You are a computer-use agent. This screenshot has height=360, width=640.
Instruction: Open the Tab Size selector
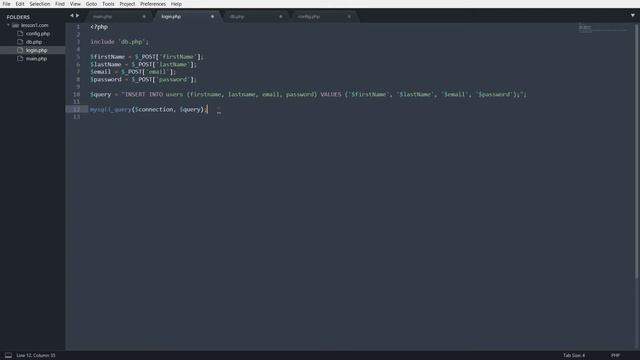[x=574, y=356]
